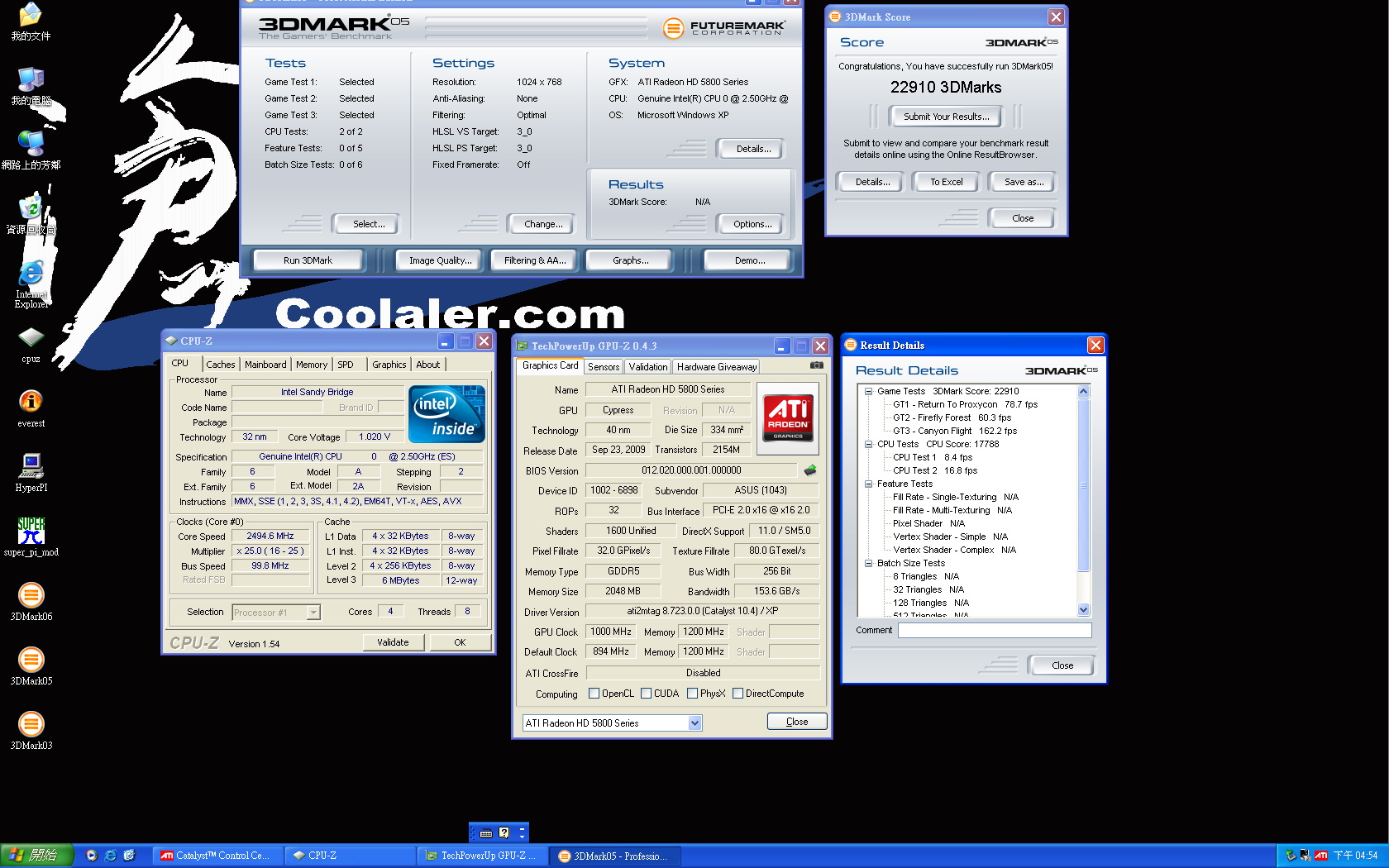This screenshot has width=1389, height=868.
Task: Click the Comment input field
Action: coord(995,631)
